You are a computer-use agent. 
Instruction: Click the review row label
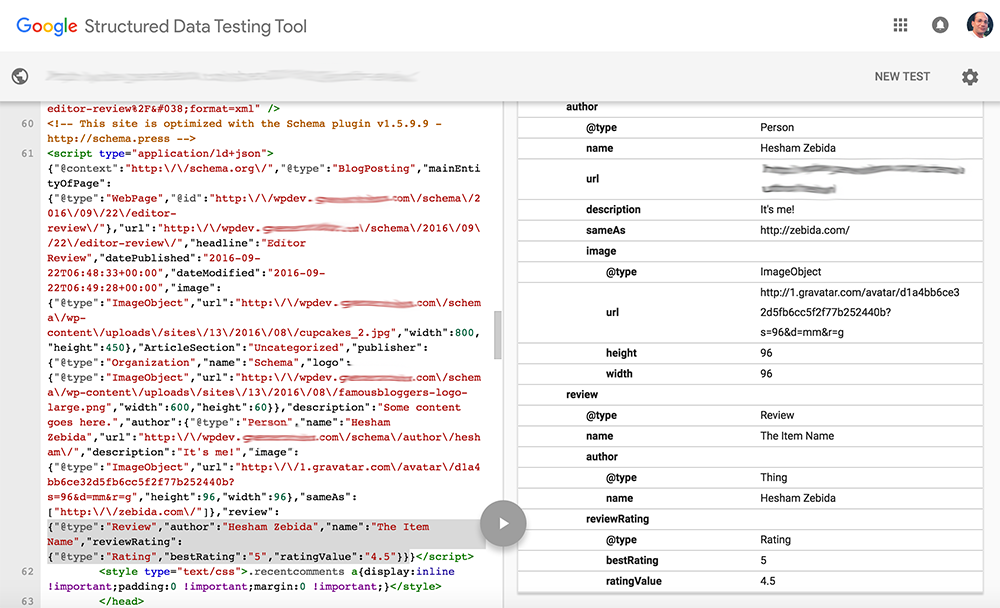[582, 394]
